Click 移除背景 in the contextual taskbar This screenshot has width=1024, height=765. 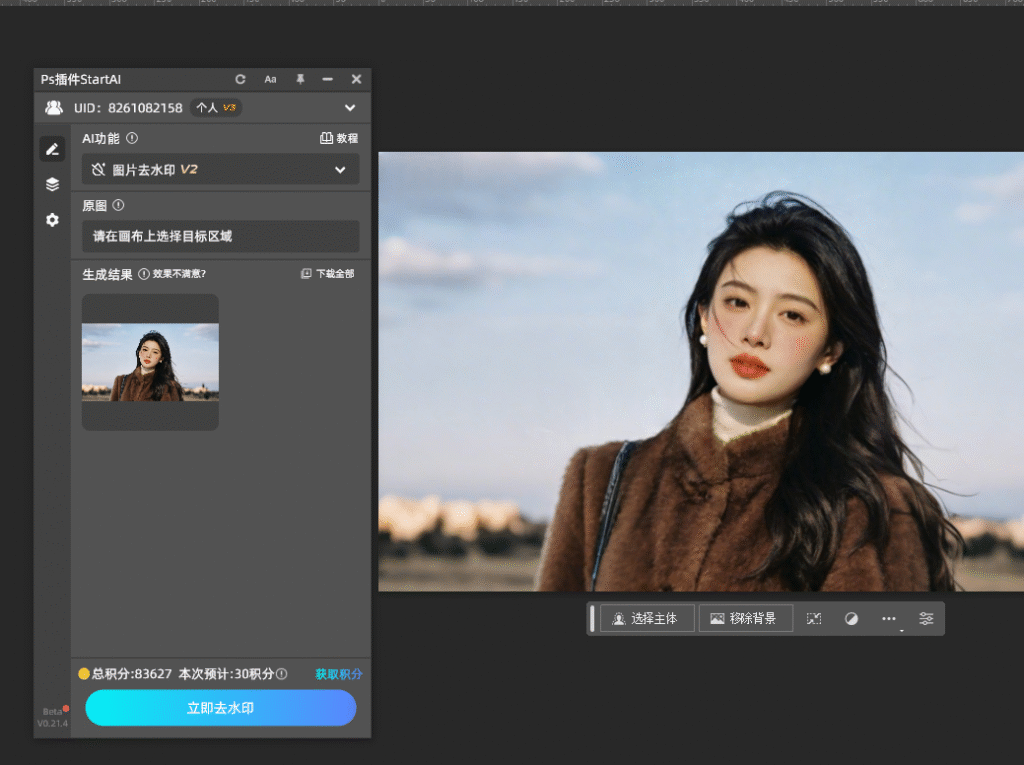point(744,619)
